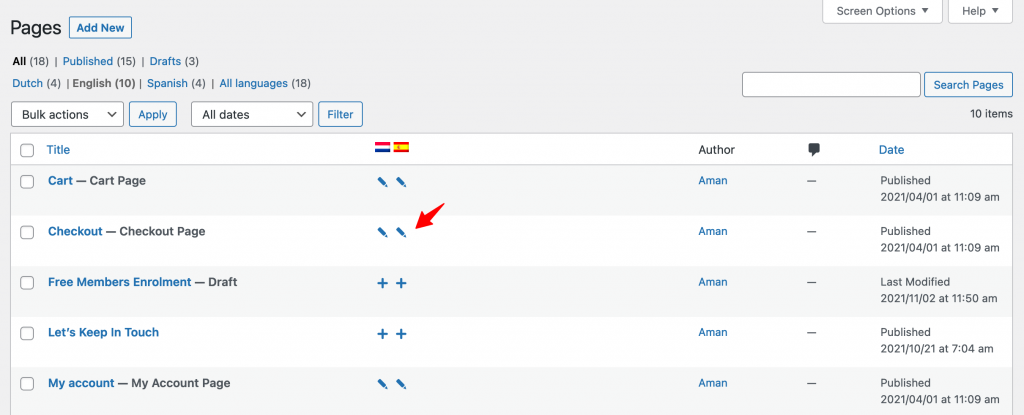This screenshot has width=1024, height=415.
Task: Click the 2021/10/21 at 7:04 am date
Action: tap(936, 349)
